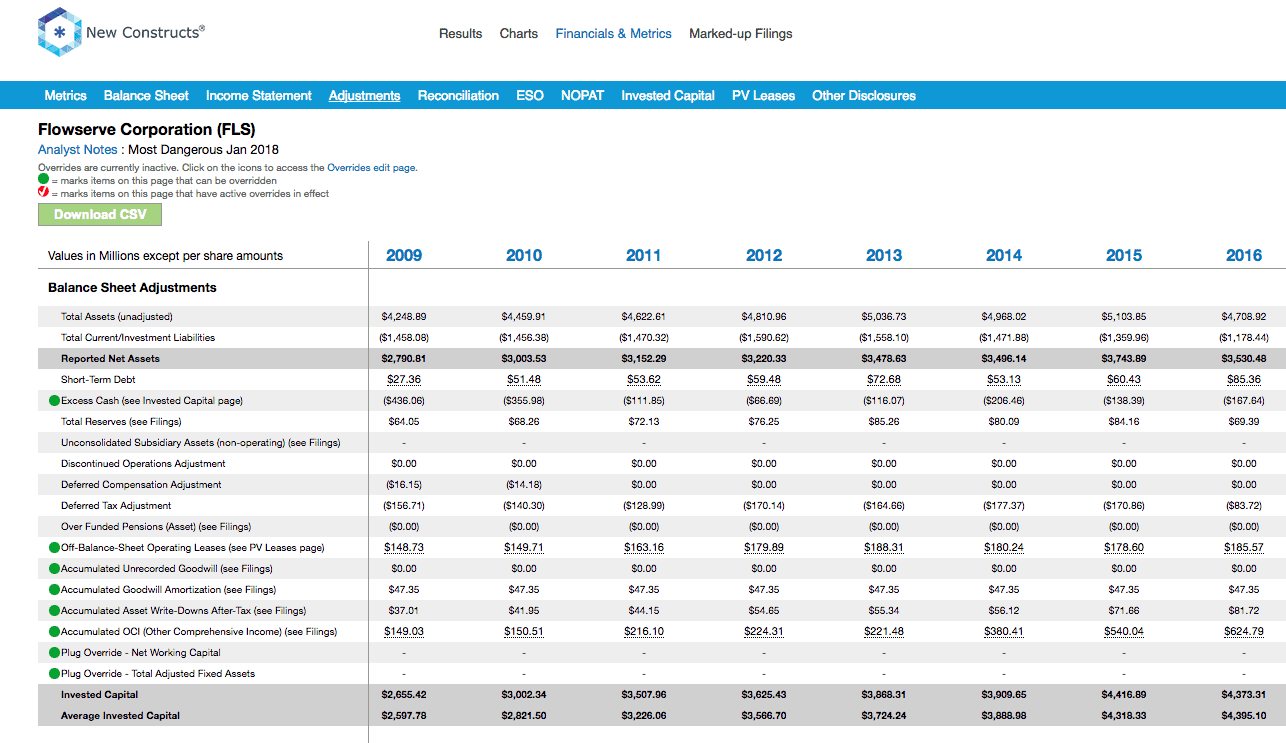Click 2009 Operating Leases value $148.73

(x=404, y=548)
